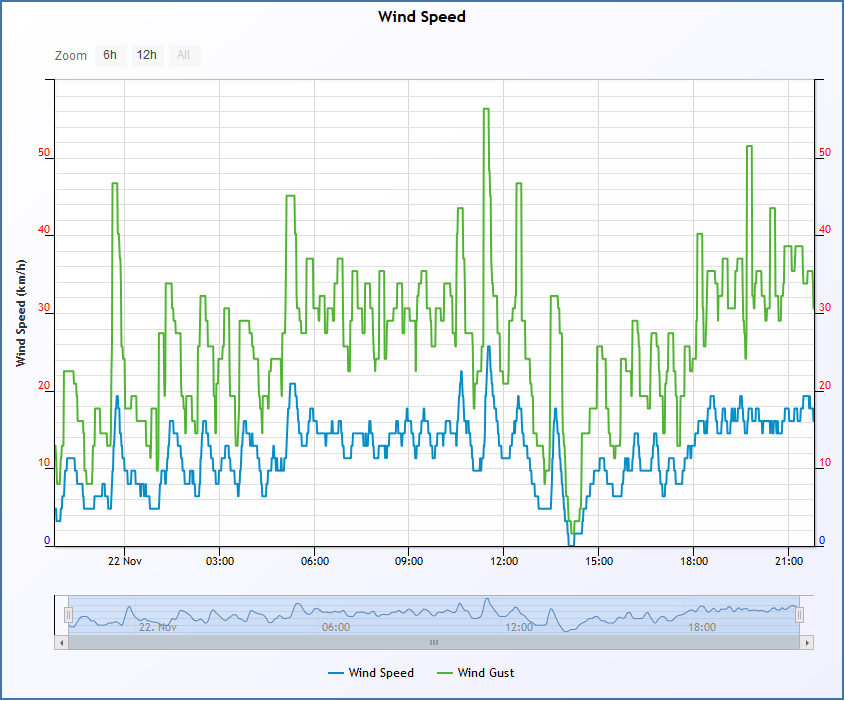This screenshot has height=701, width=845.
Task: Click the All zoom range button
Action: [x=184, y=55]
